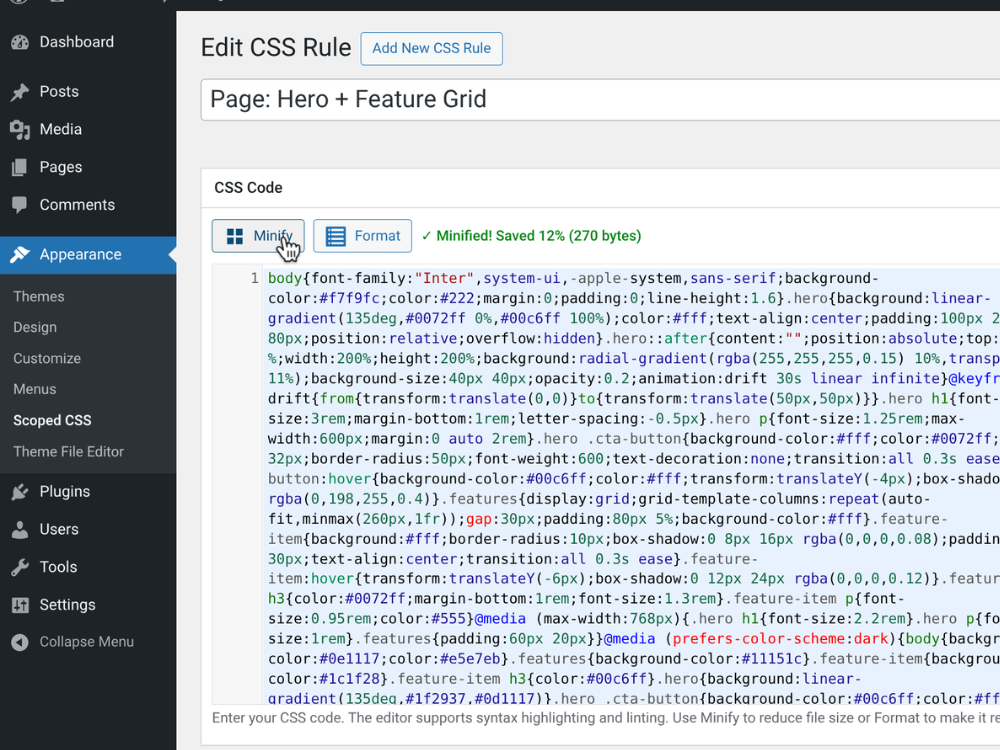Open the Menus submenu link
This screenshot has height=750, width=1000.
[x=34, y=389]
